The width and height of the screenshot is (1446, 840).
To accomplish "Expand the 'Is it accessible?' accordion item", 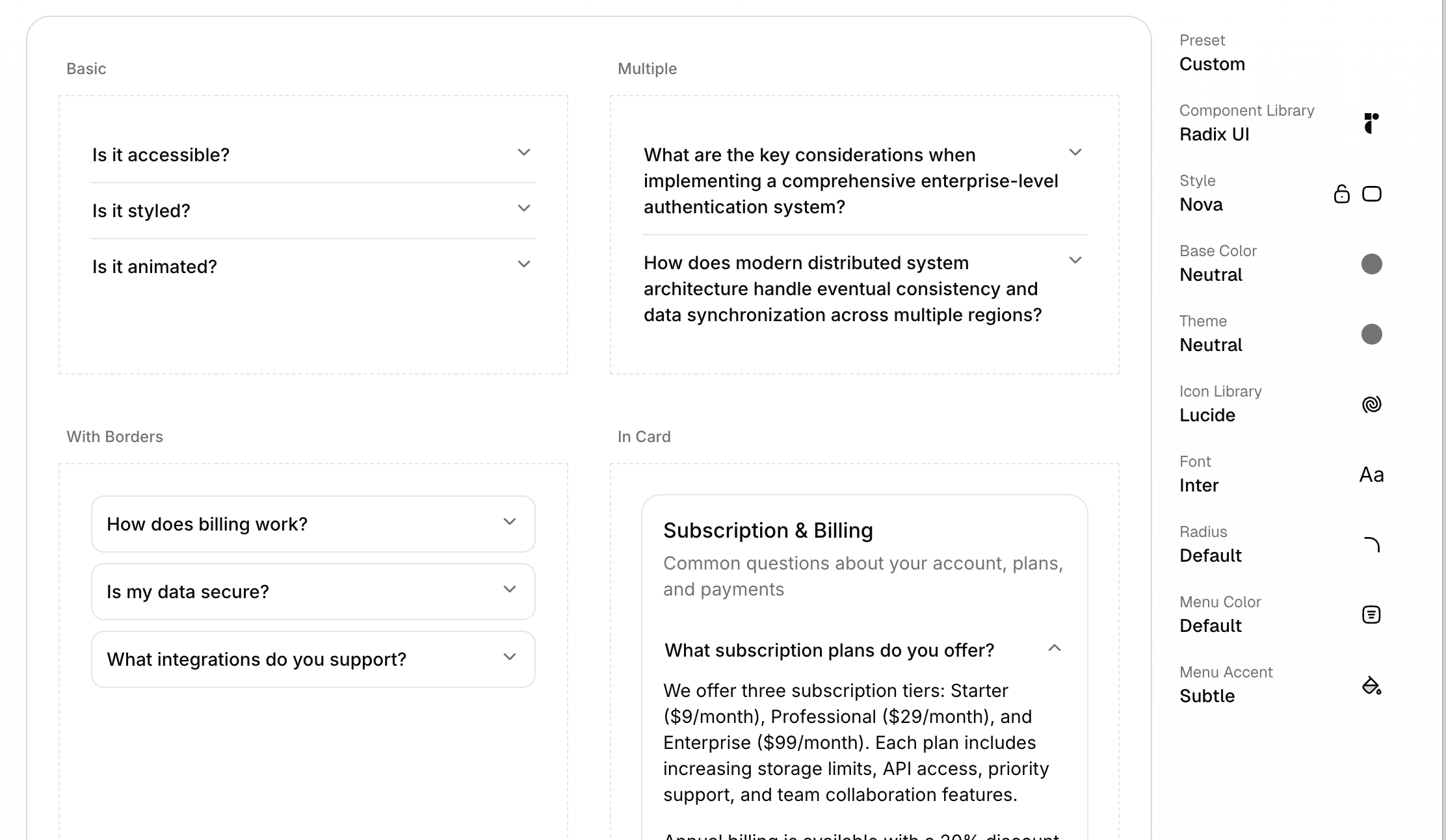I will click(313, 155).
